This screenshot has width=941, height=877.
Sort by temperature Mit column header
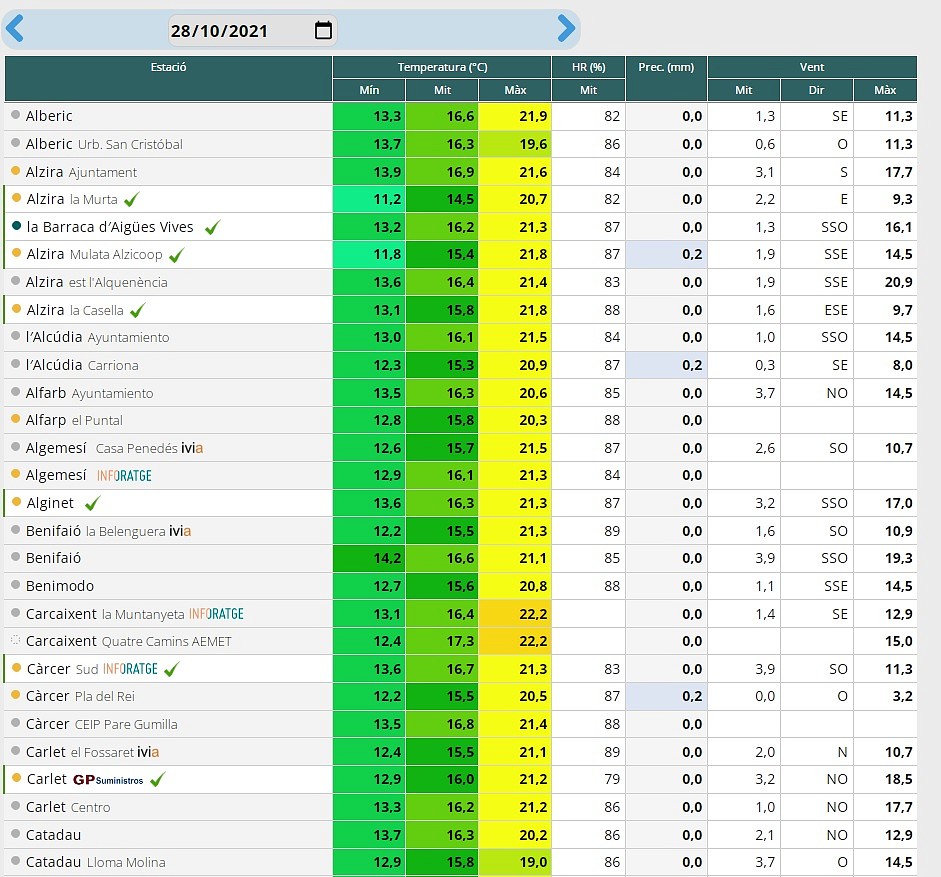[x=442, y=90]
